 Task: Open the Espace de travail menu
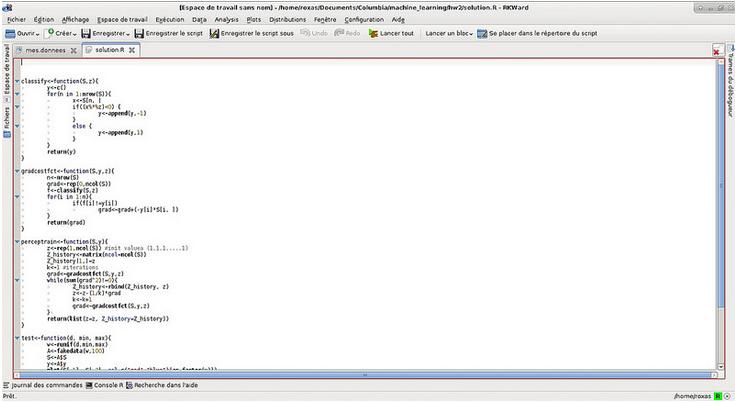point(122,20)
